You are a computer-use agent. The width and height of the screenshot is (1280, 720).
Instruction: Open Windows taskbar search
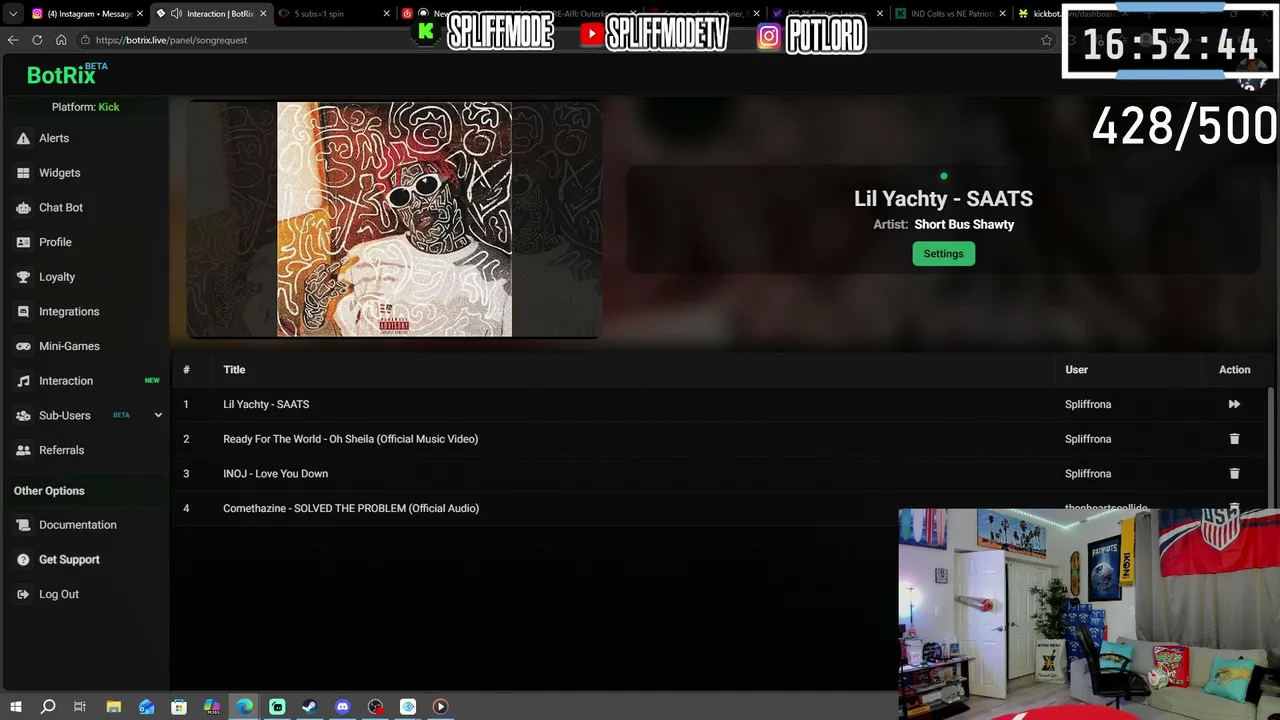(x=48, y=707)
